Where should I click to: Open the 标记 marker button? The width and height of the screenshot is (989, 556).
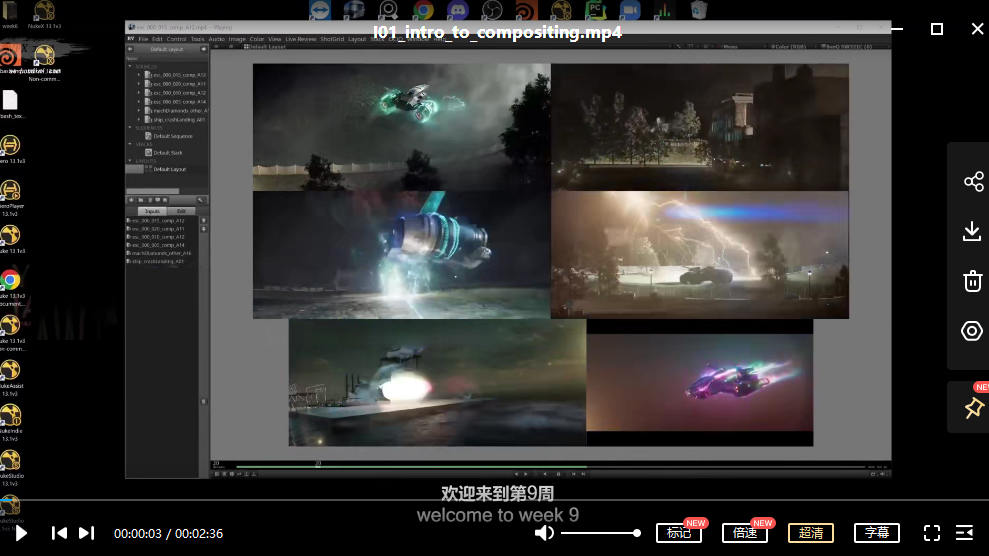pos(679,533)
